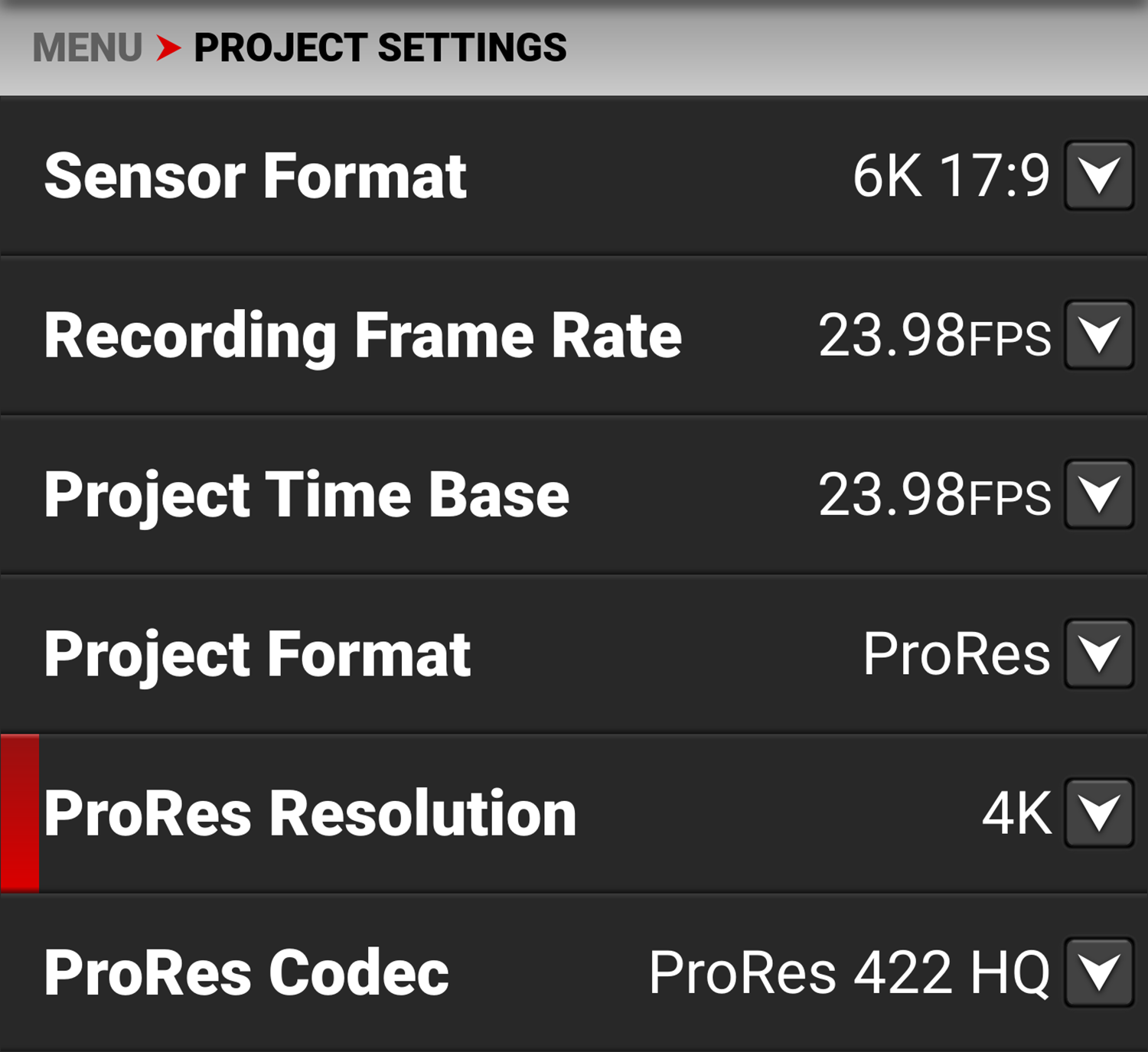
Task: Select the Project Time Base row label
Action: coord(306,495)
